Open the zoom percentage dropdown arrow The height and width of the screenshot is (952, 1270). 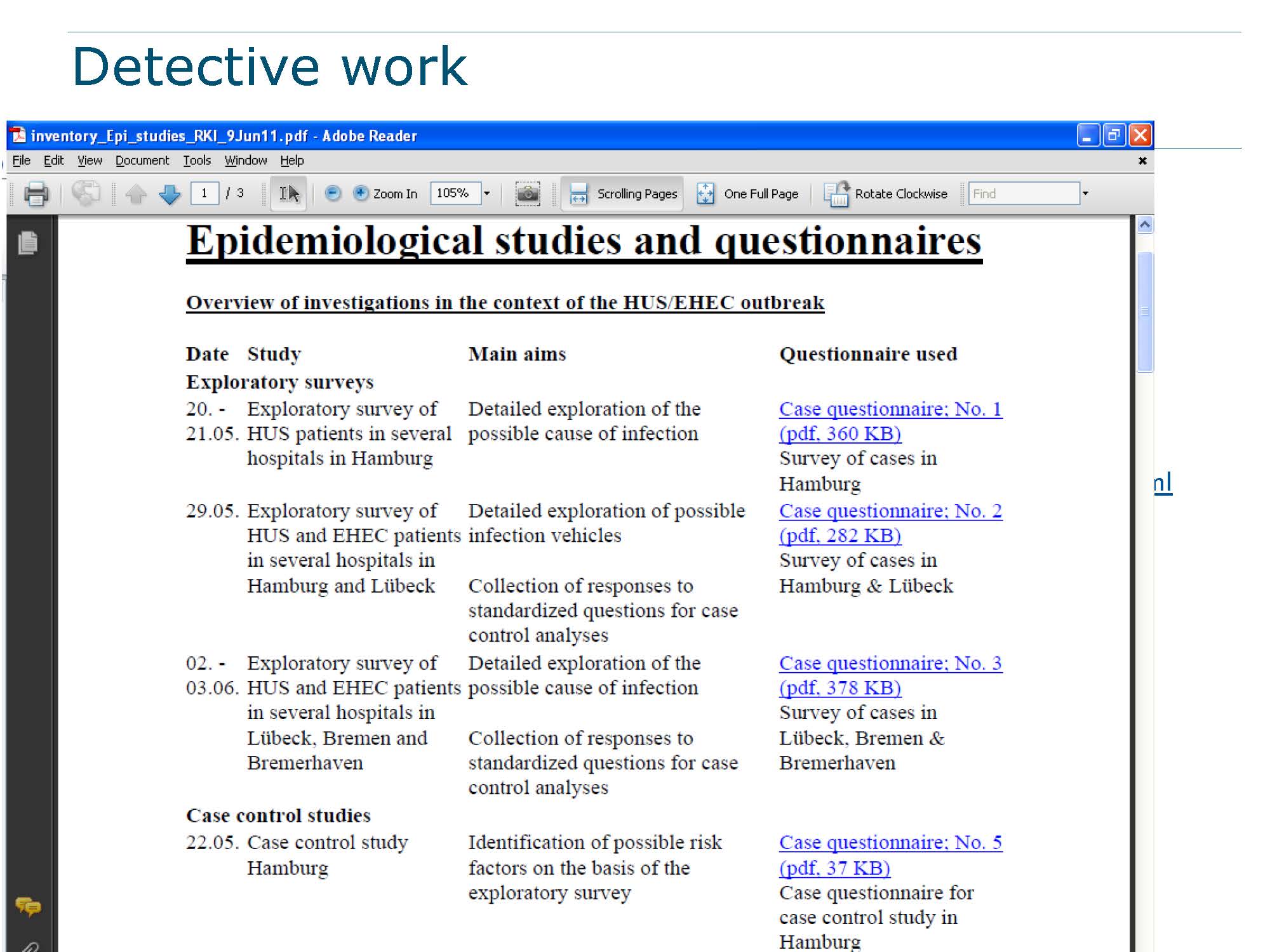tap(487, 193)
